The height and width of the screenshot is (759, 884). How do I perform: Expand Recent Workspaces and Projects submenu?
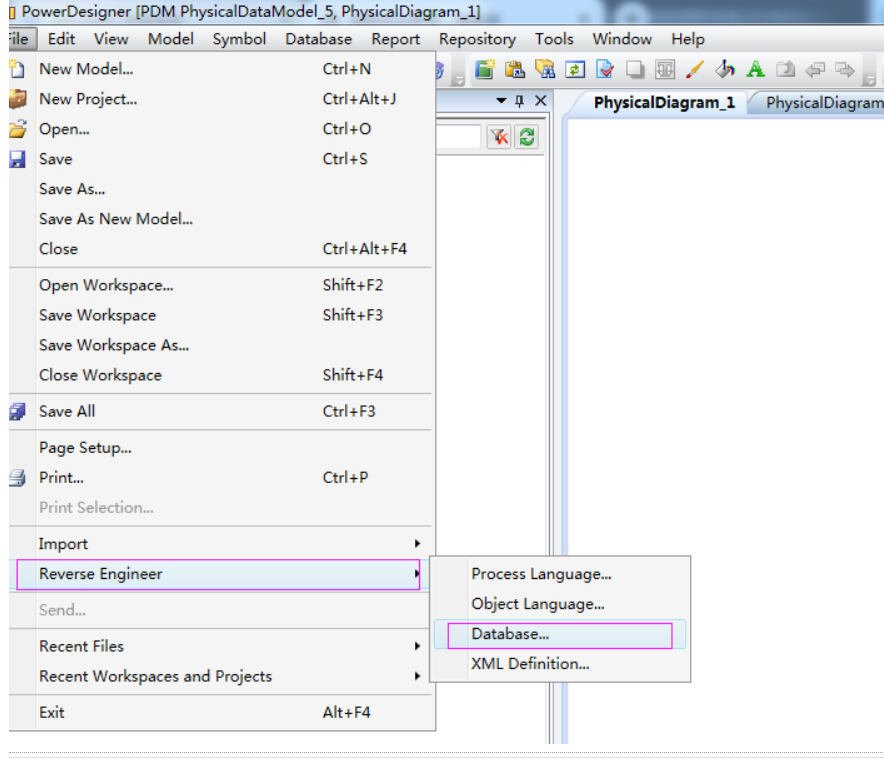coord(417,676)
